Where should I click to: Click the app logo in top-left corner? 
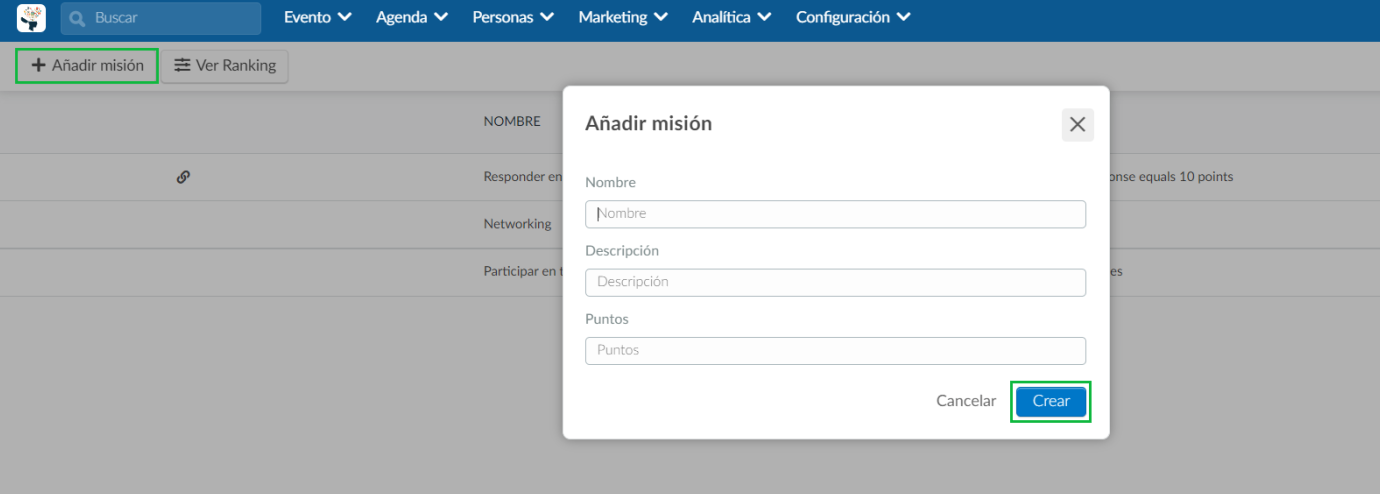click(32, 18)
